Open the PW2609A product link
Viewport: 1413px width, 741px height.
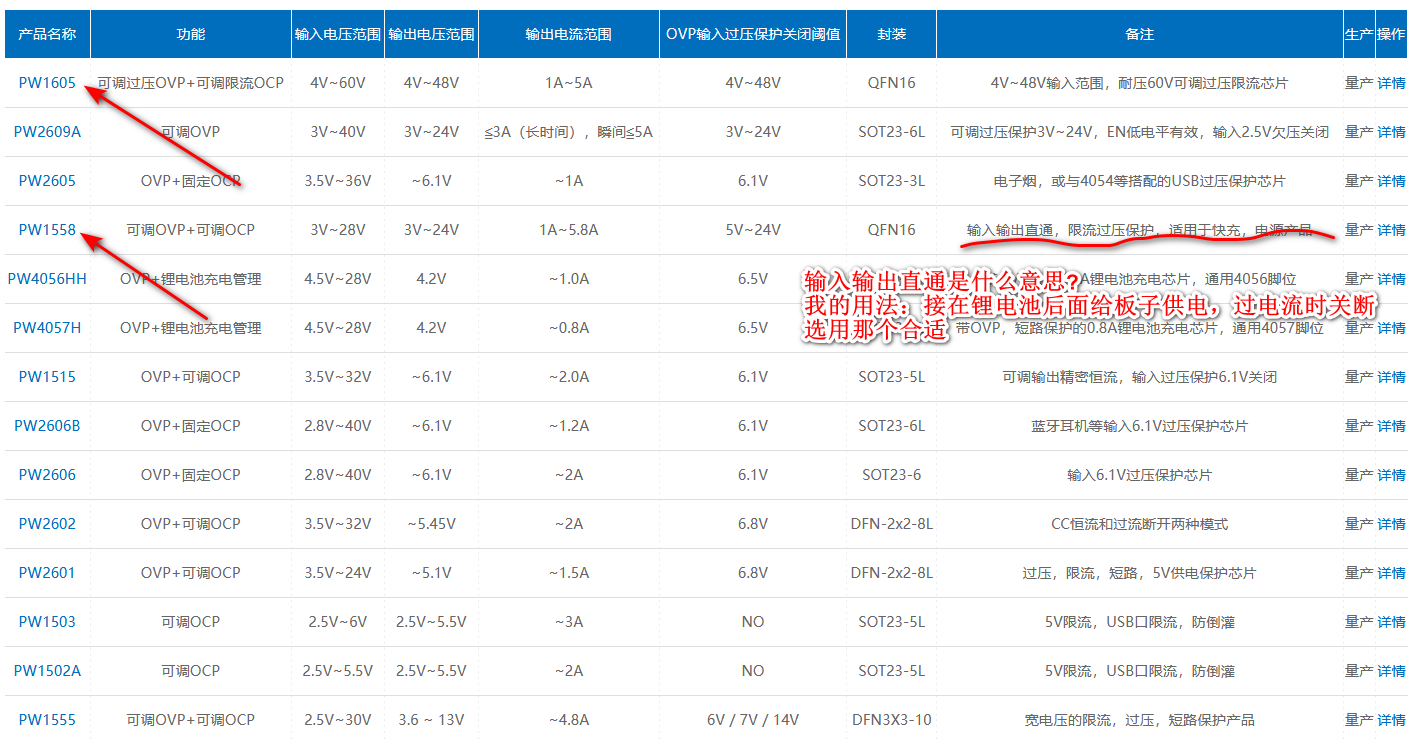[x=47, y=132]
